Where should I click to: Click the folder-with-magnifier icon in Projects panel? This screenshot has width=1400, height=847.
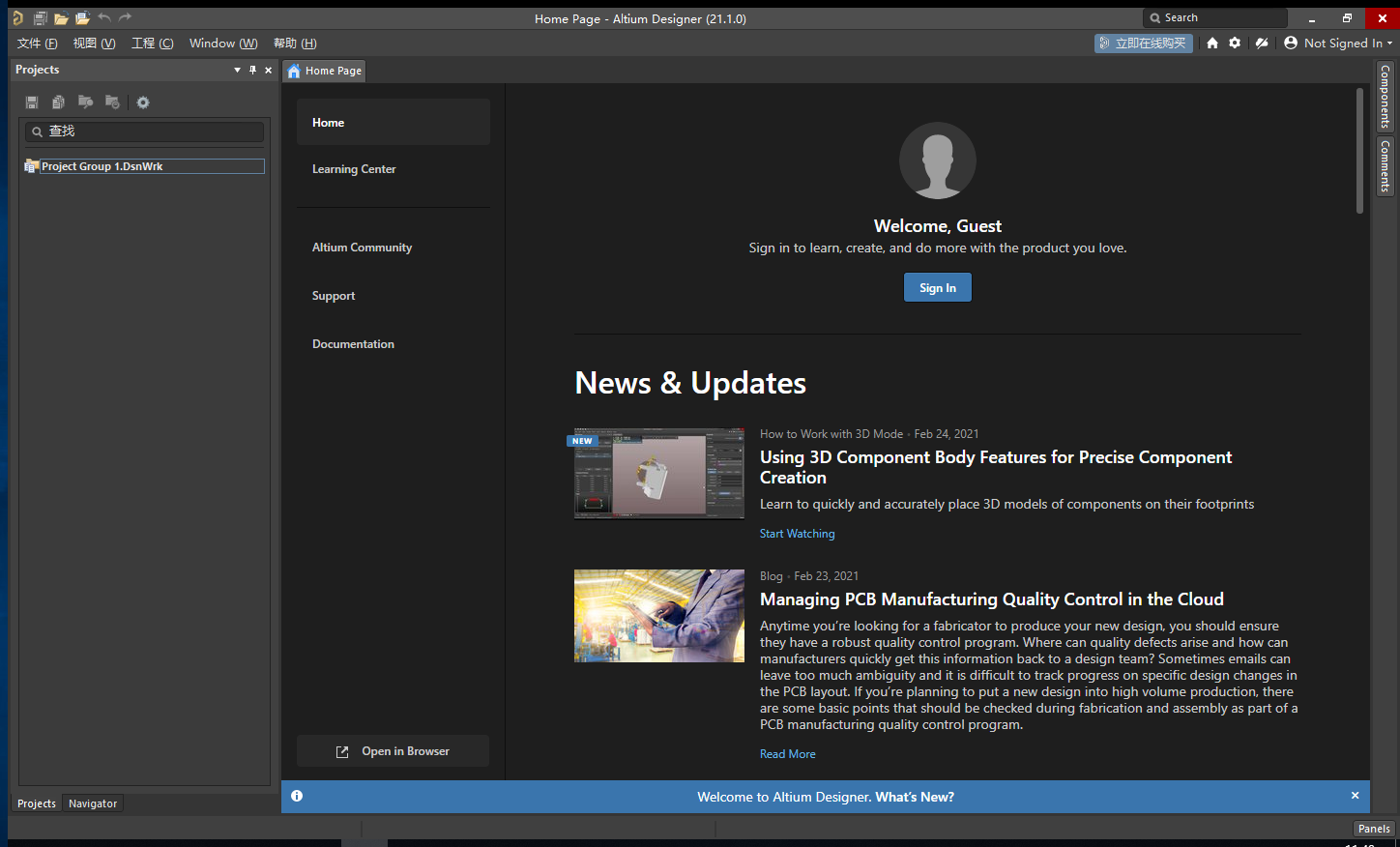pyautogui.click(x=85, y=102)
